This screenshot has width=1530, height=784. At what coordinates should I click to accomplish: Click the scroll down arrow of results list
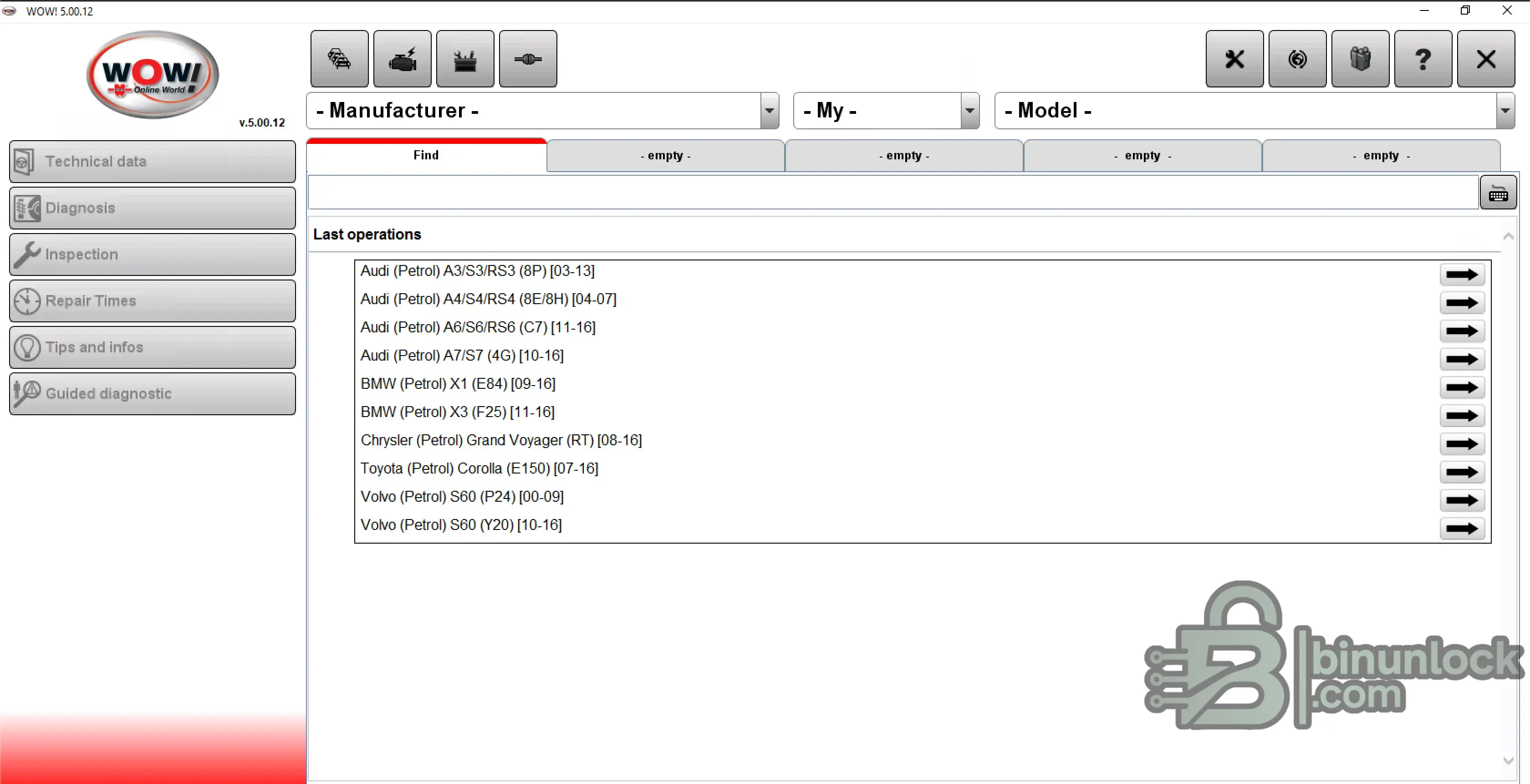point(1508,760)
